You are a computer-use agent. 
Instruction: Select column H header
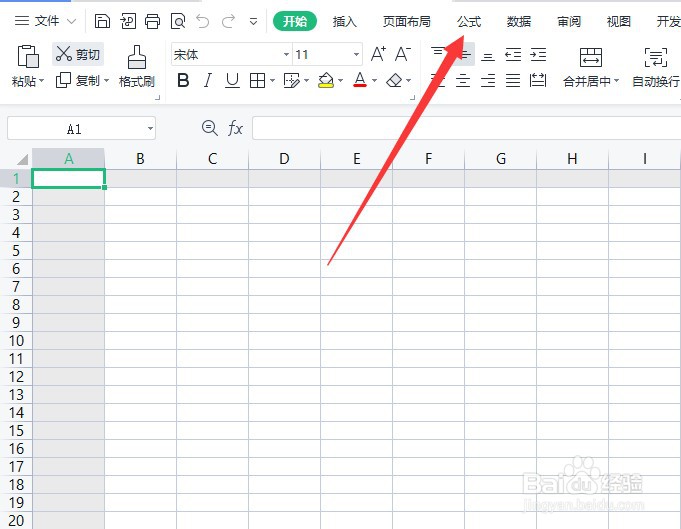click(x=572, y=159)
